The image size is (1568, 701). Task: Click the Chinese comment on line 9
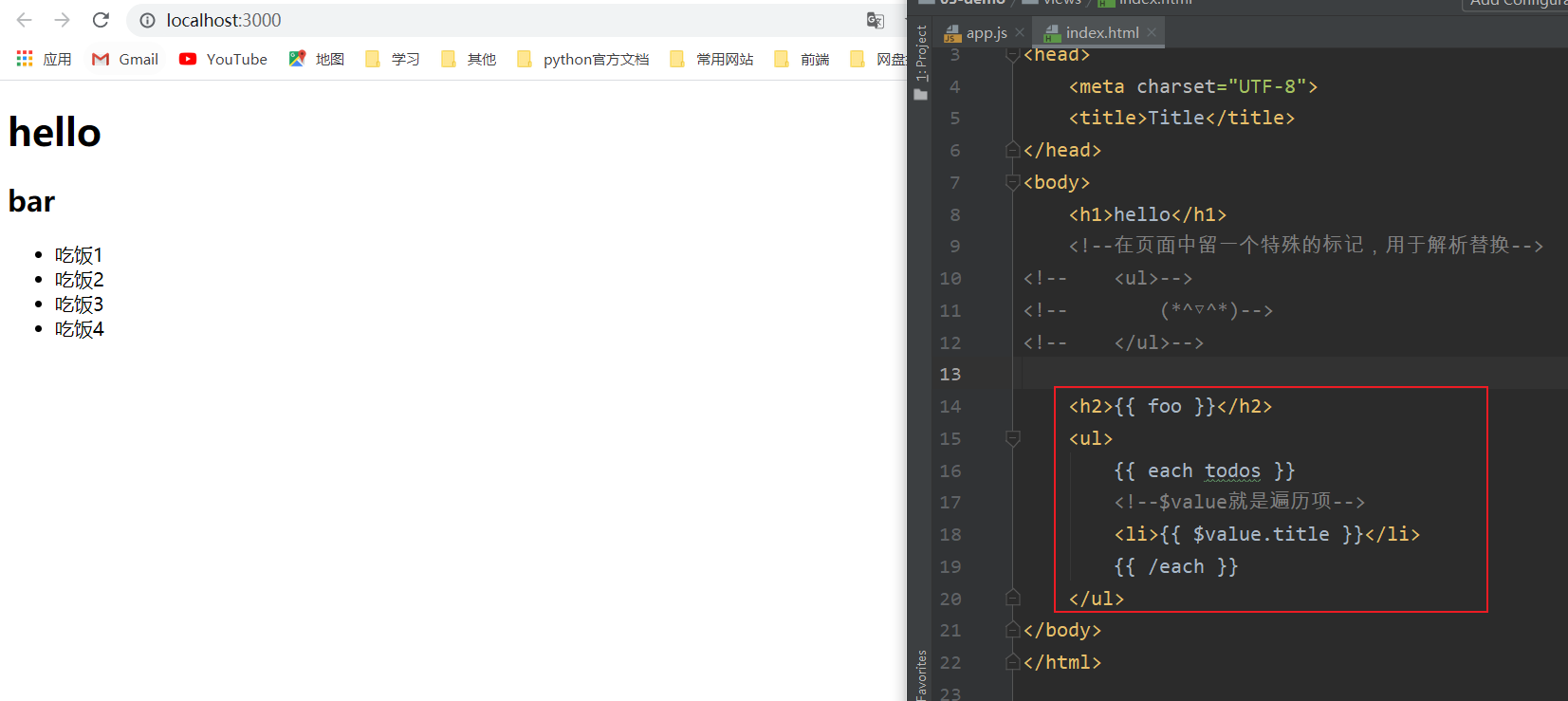(1306, 246)
